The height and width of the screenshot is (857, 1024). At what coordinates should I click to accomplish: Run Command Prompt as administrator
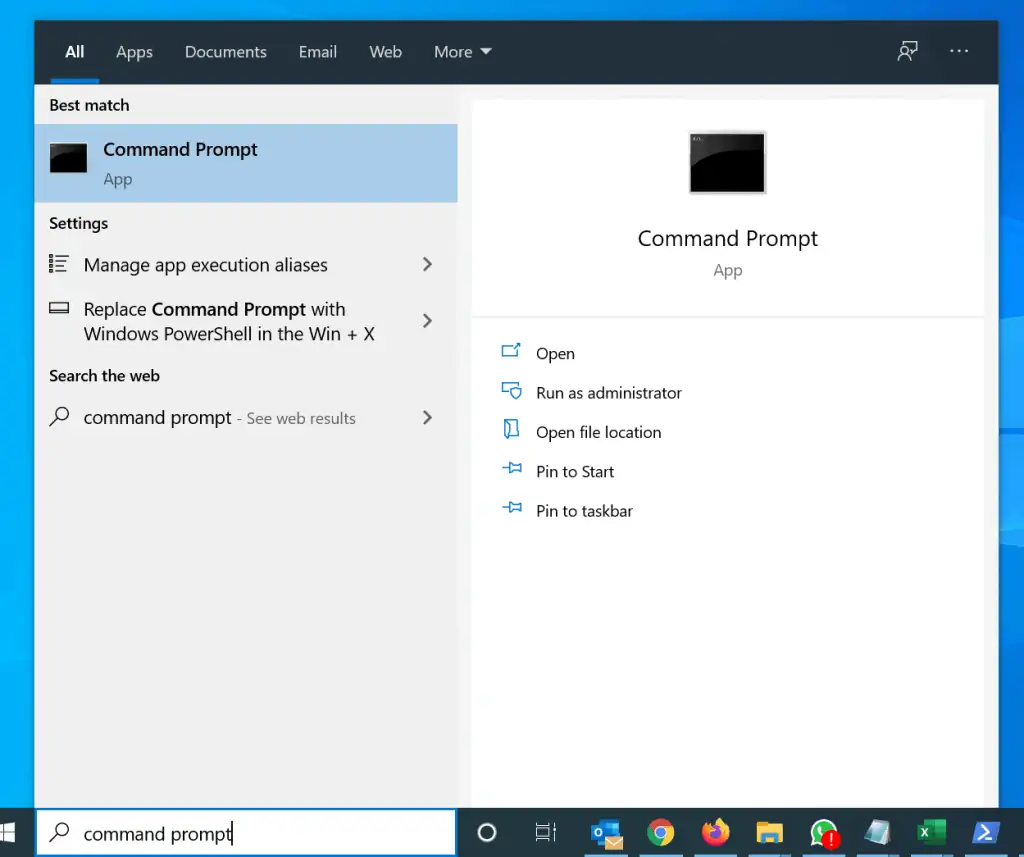point(607,393)
